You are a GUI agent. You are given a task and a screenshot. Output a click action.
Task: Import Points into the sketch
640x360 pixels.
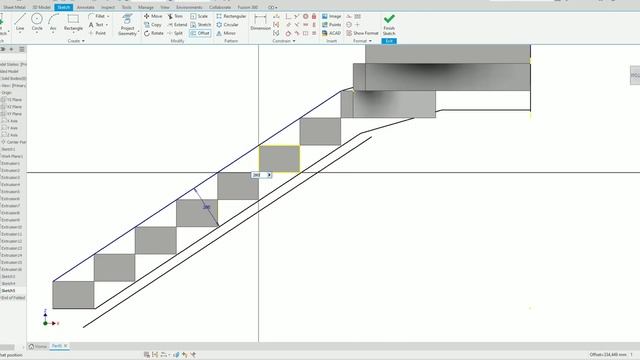(331, 24)
